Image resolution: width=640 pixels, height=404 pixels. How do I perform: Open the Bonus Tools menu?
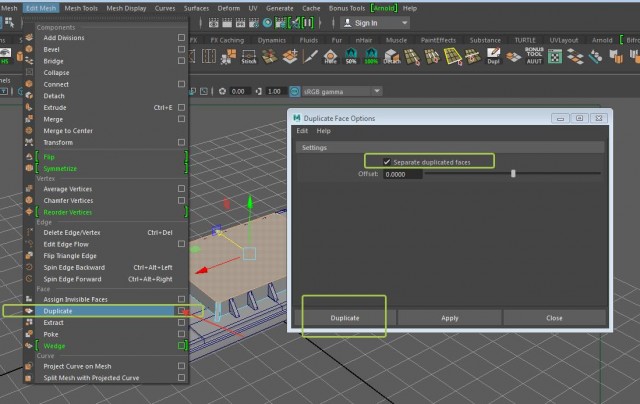click(347, 8)
